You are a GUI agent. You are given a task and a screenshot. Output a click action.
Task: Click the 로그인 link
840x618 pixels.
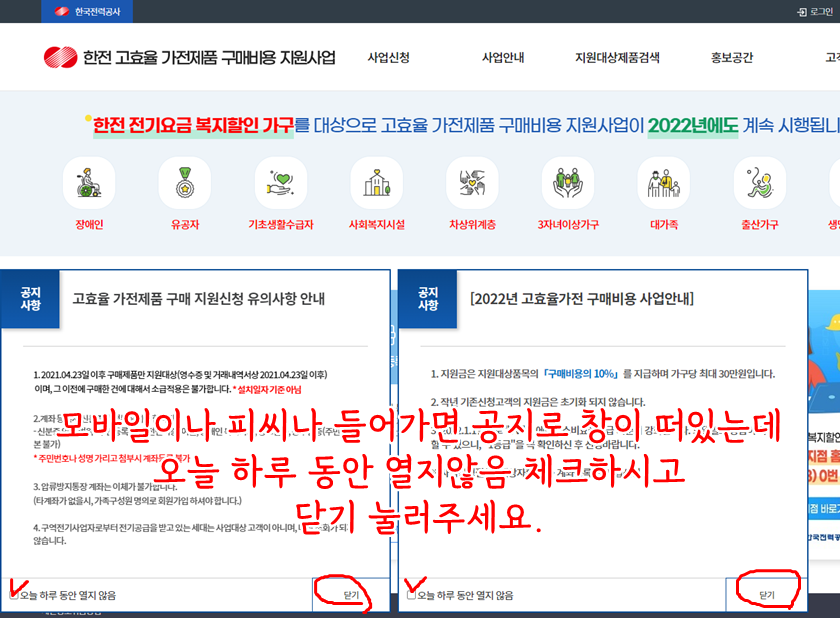(x=815, y=12)
